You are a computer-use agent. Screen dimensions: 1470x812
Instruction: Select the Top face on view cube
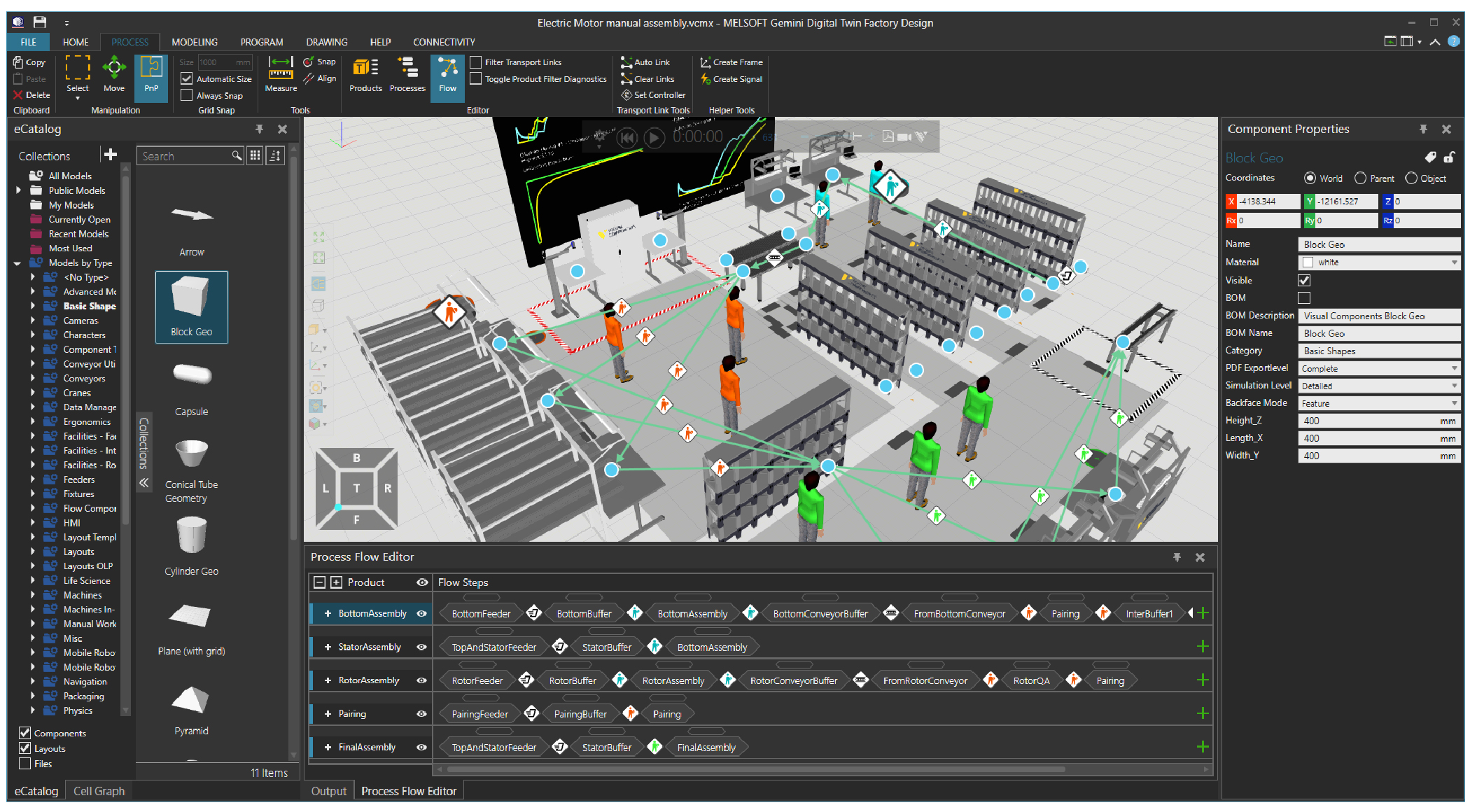click(356, 488)
